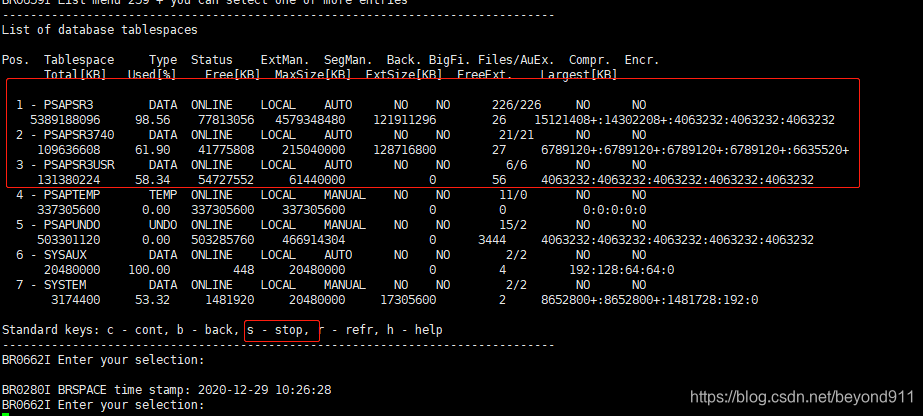Select the SYSTEM tablespace name
The image size is (923, 416).
(x=65, y=285)
